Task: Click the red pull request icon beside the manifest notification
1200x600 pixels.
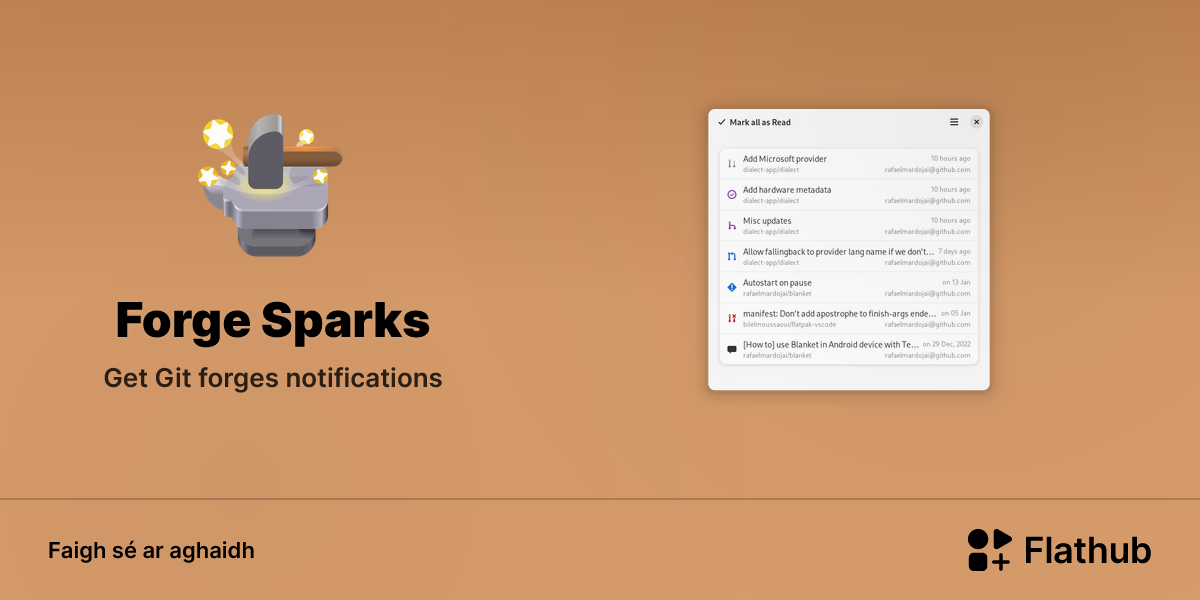Action: point(732,319)
